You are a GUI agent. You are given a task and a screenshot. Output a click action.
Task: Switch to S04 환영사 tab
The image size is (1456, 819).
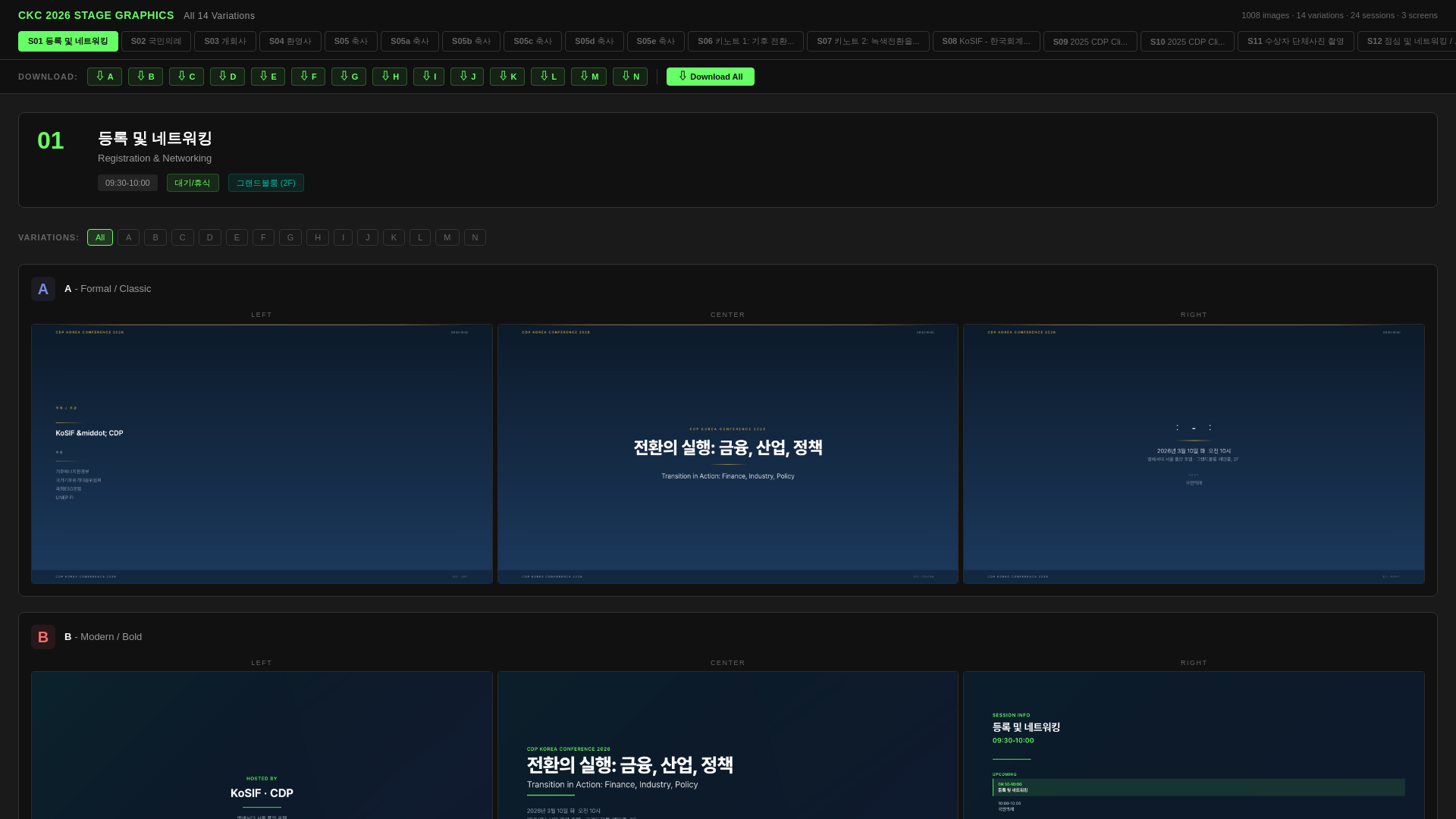(290, 41)
